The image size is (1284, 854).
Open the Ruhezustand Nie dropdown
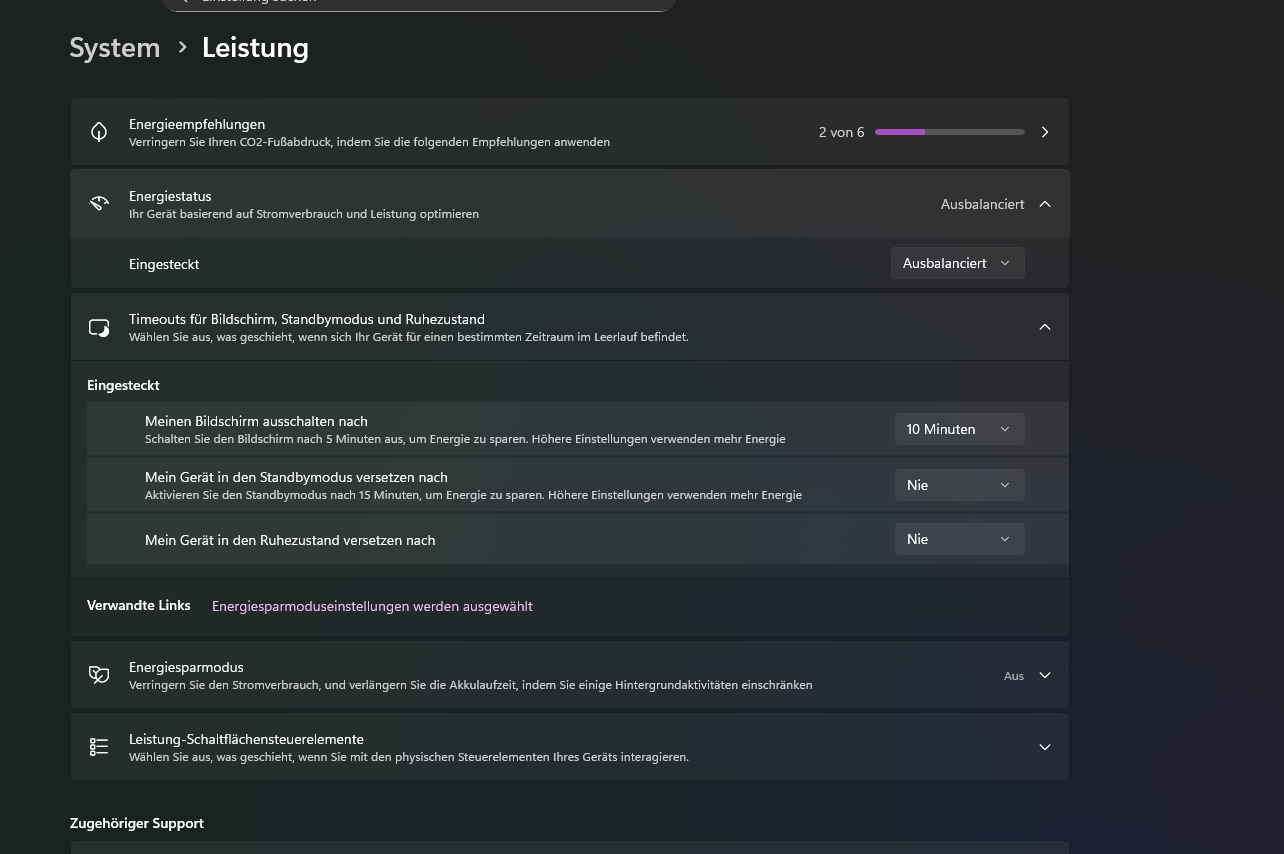(958, 539)
